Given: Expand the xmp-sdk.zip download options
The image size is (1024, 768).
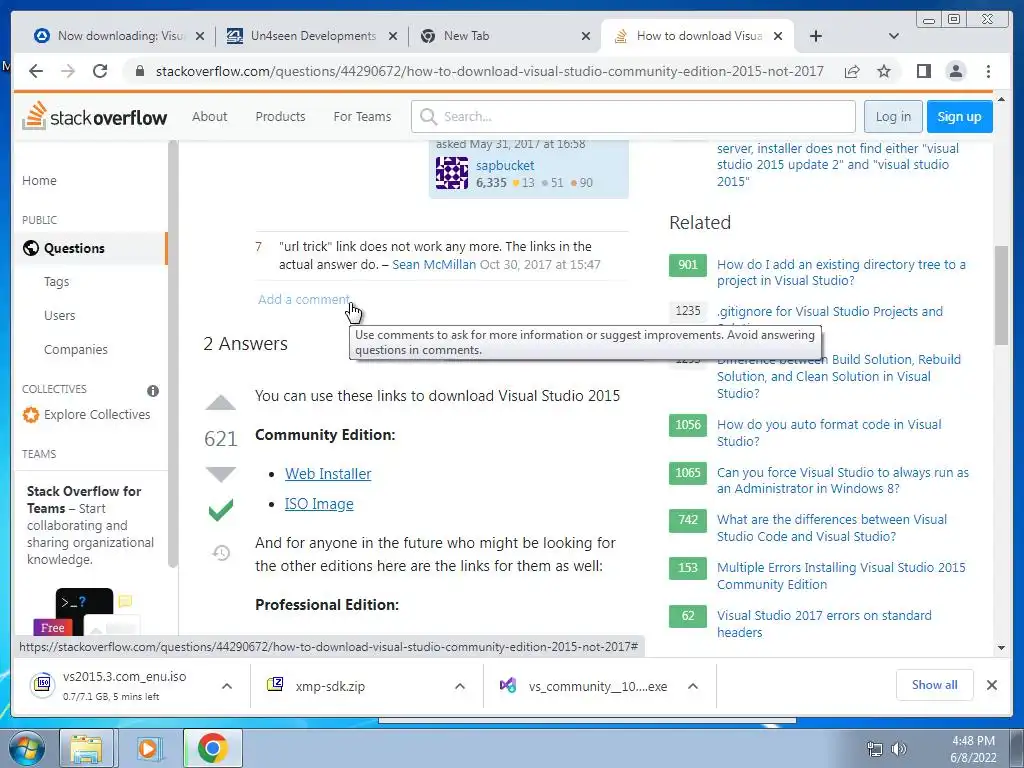Looking at the screenshot, I should [x=460, y=686].
